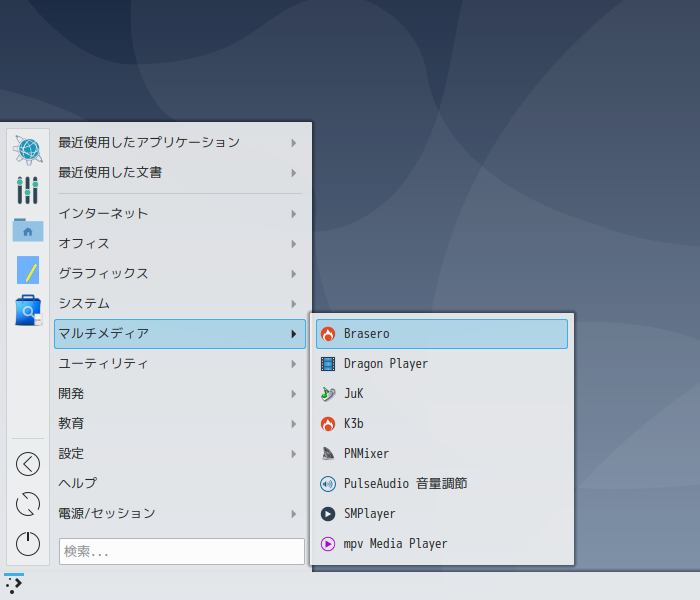Click the power shutdown icon
700x600 pixels.
pos(28,544)
